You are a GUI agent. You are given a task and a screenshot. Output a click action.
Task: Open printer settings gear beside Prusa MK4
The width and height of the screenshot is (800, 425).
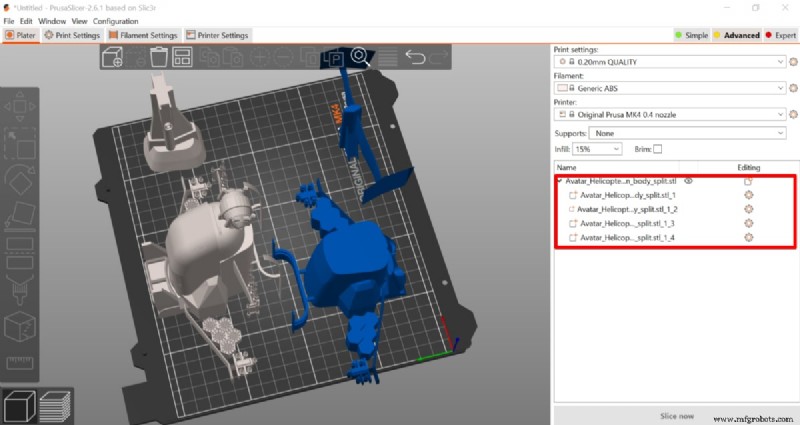click(x=793, y=114)
